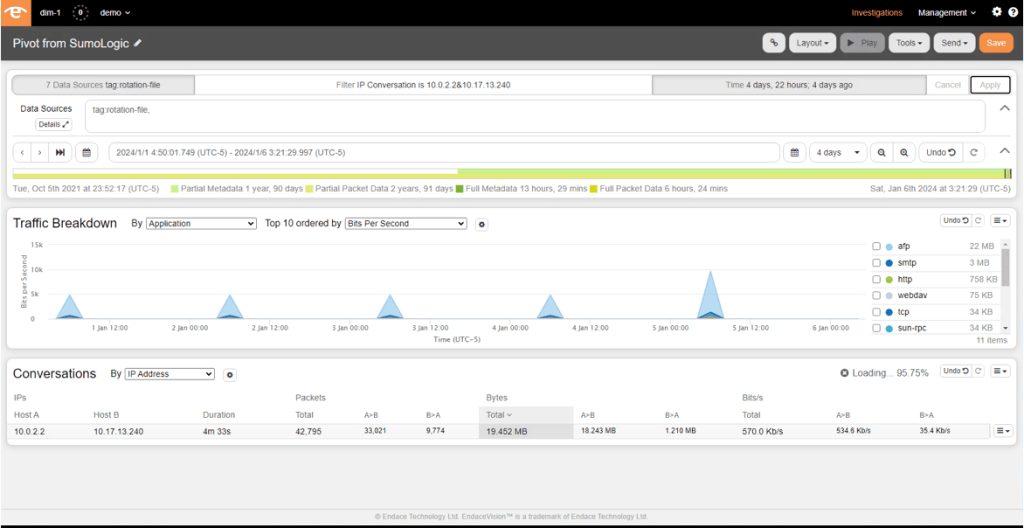Toggle the sun-rpc application checkbox
Image resolution: width=1024 pixels, height=528 pixels.
876,327
